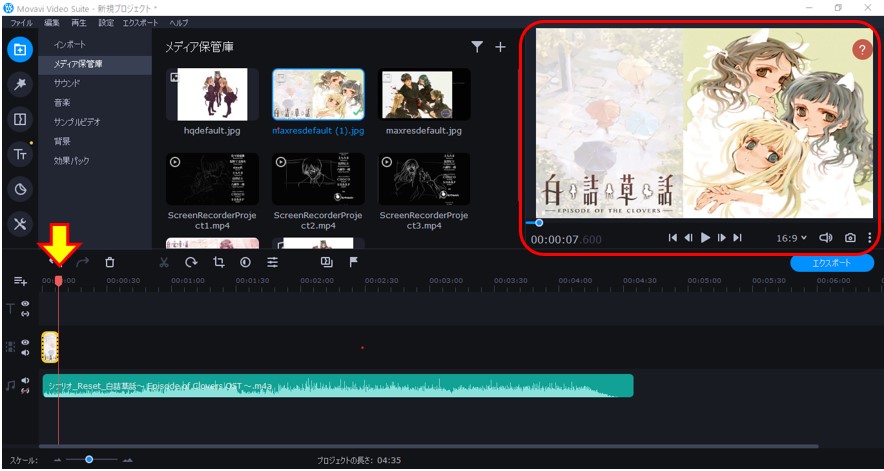The height and width of the screenshot is (471, 884).
Task: Toggle video track visibility eye
Action: pyautogui.click(x=25, y=342)
